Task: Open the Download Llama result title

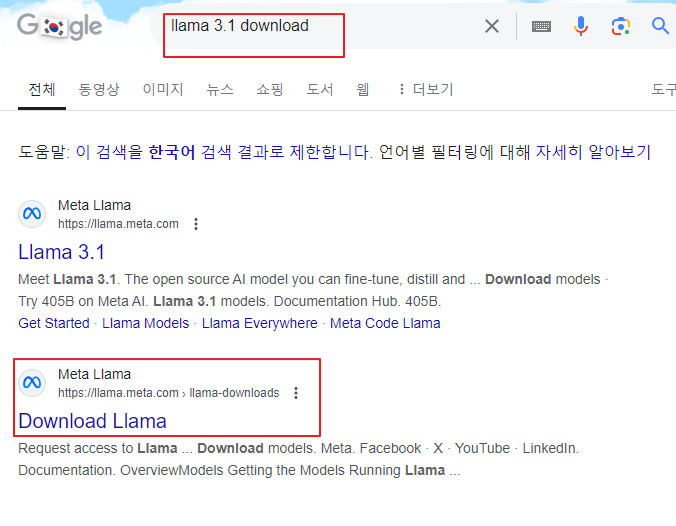Action: (92, 421)
